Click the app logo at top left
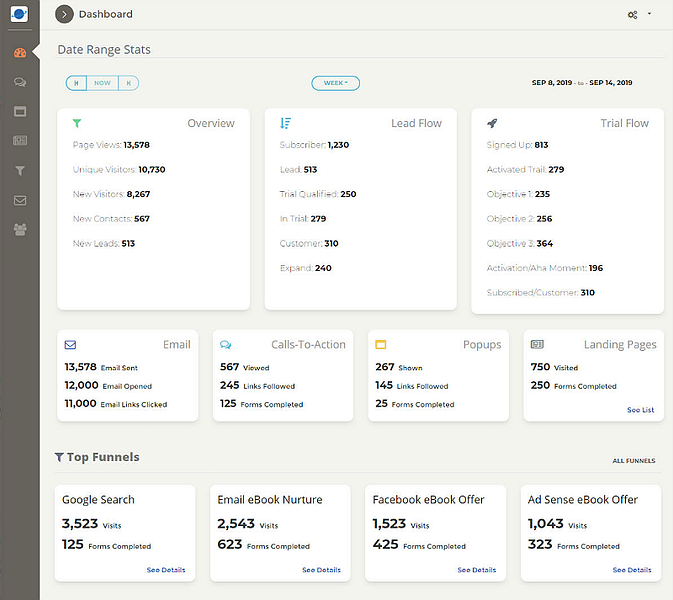 pyautogui.click(x=19, y=14)
